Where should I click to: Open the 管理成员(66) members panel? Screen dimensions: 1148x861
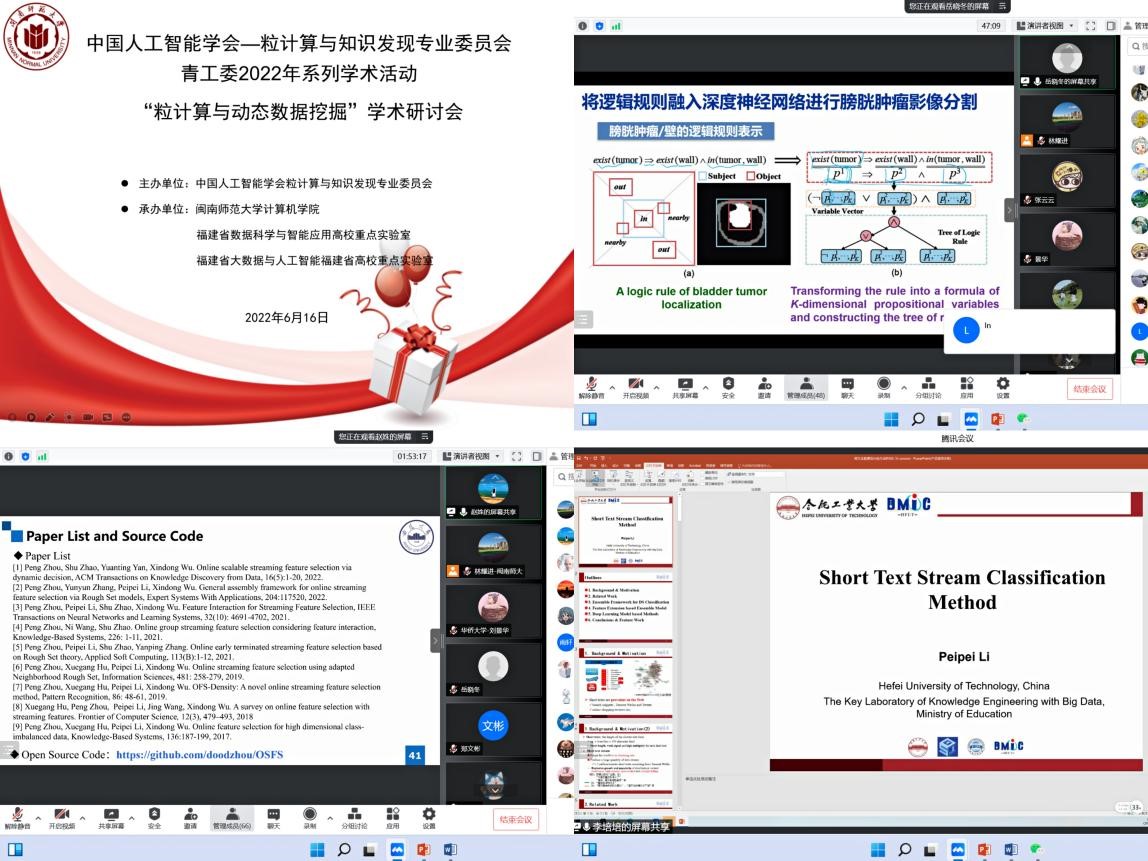coord(231,818)
